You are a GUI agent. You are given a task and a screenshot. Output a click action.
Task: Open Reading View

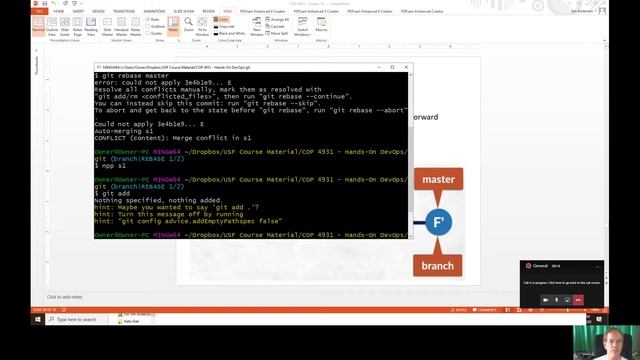91,26
